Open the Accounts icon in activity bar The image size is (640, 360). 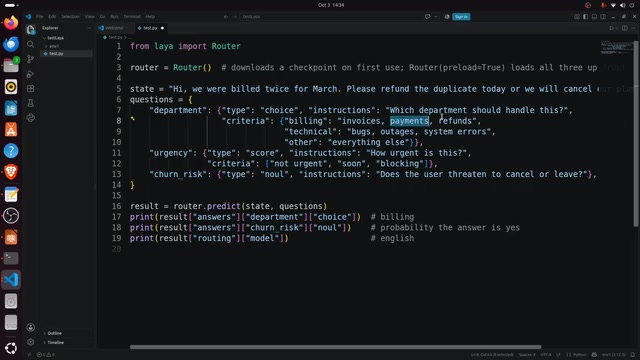[x=31, y=327]
